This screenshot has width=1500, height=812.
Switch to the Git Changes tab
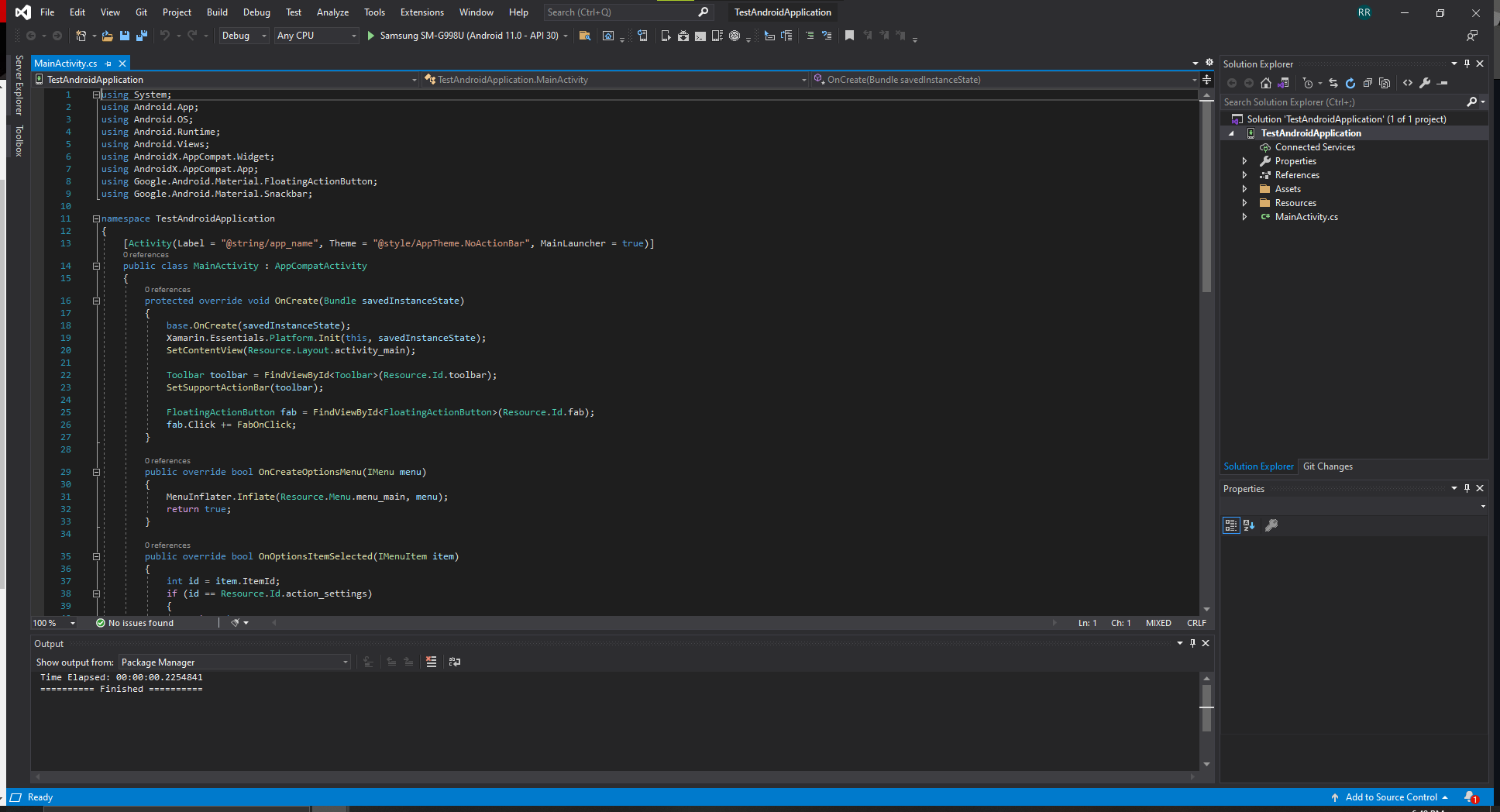click(x=1327, y=466)
